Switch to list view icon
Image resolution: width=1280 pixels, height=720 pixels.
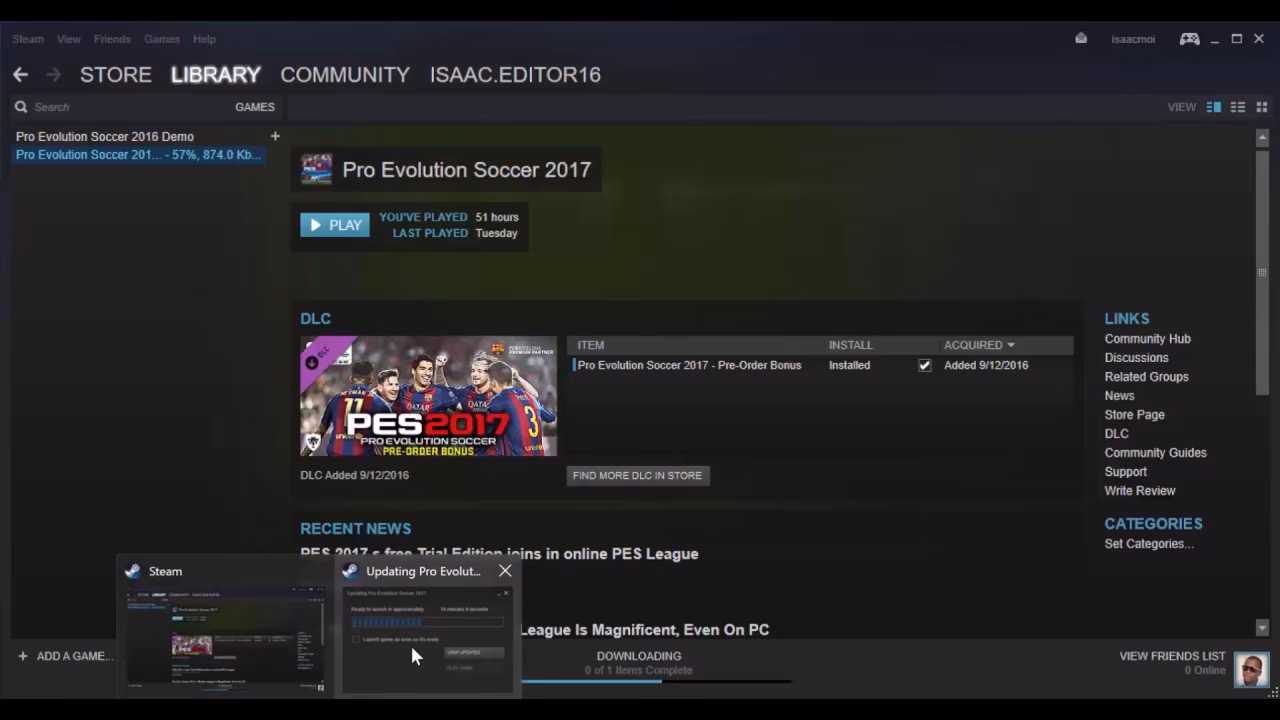point(1238,107)
